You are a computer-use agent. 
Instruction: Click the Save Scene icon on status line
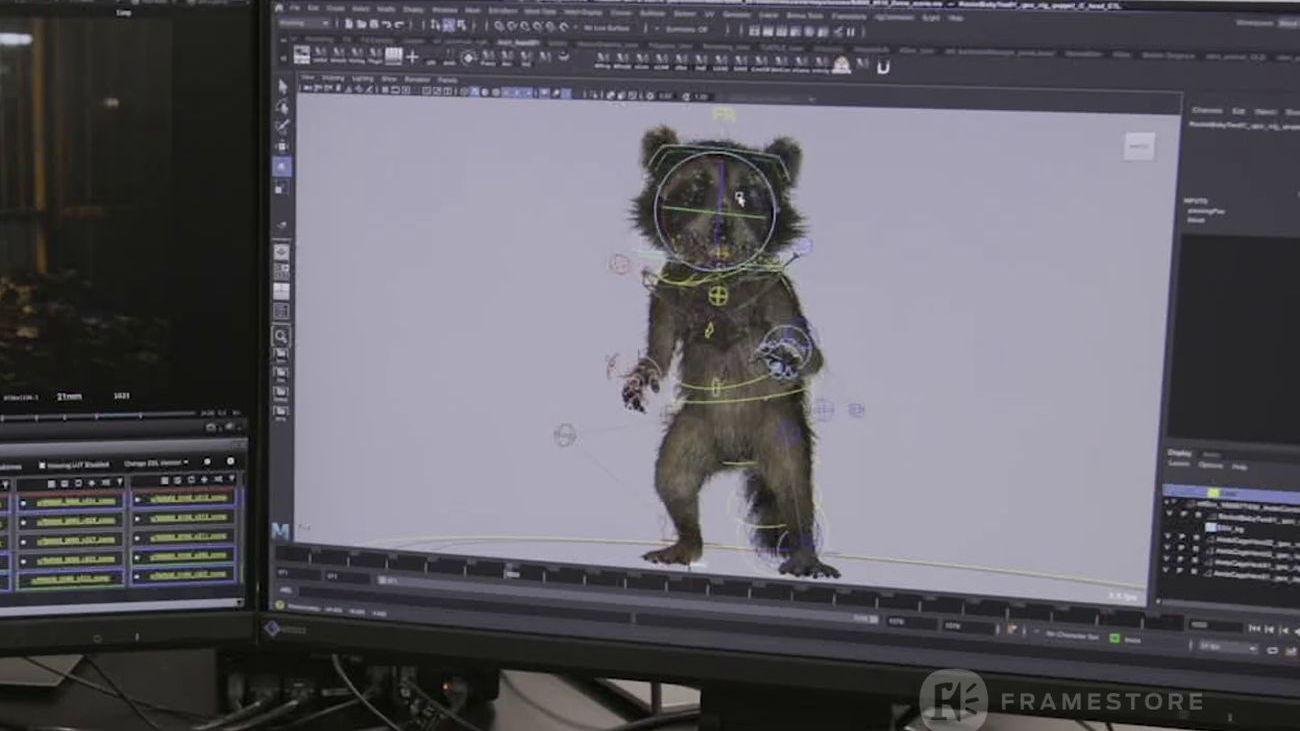(x=374, y=25)
